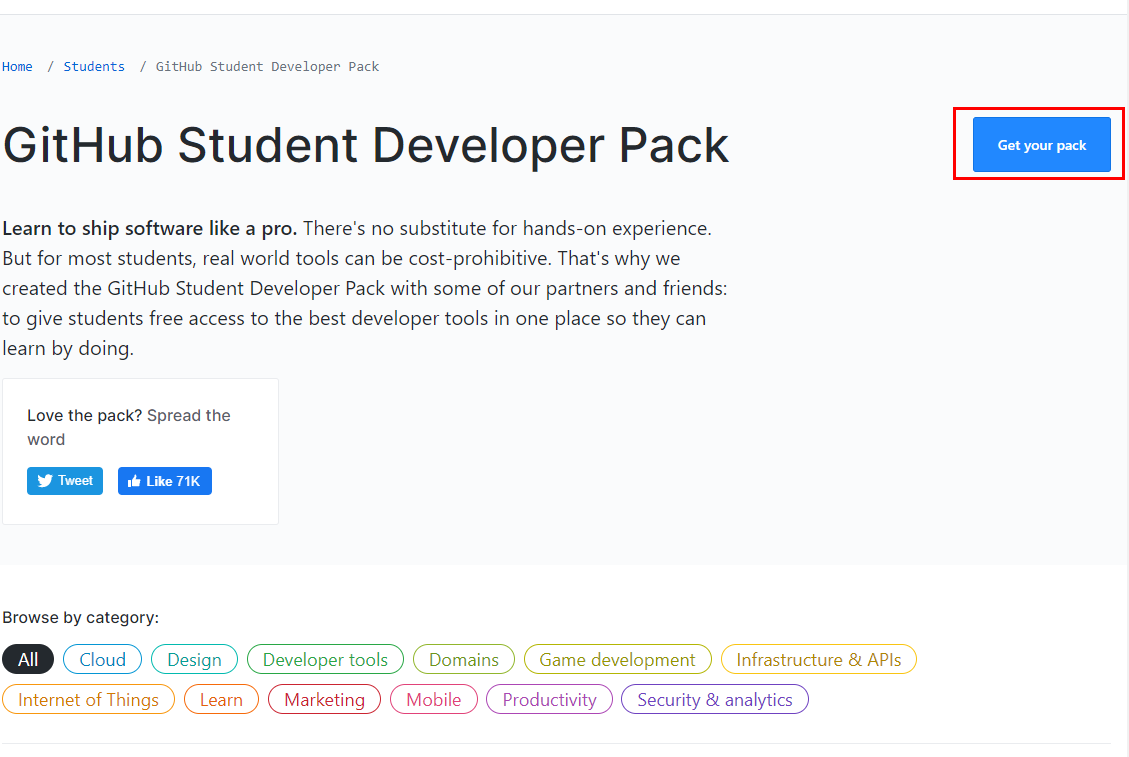The width and height of the screenshot is (1129, 757).
Task: Filter by the Productivity category
Action: [549, 699]
